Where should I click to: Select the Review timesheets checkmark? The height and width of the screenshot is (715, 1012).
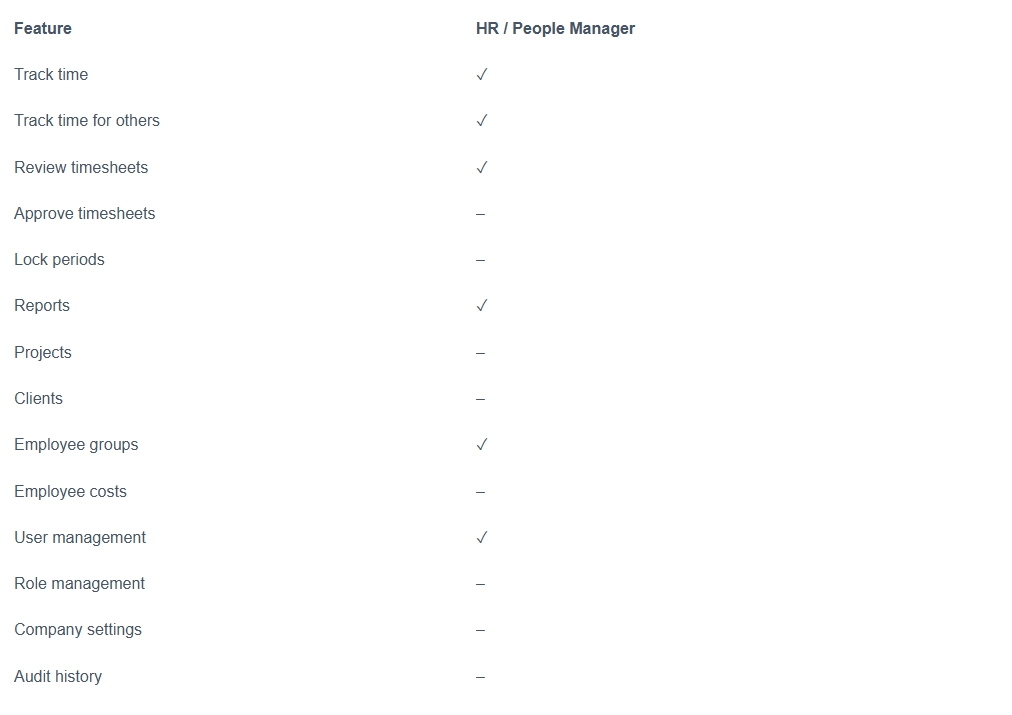tap(481, 168)
